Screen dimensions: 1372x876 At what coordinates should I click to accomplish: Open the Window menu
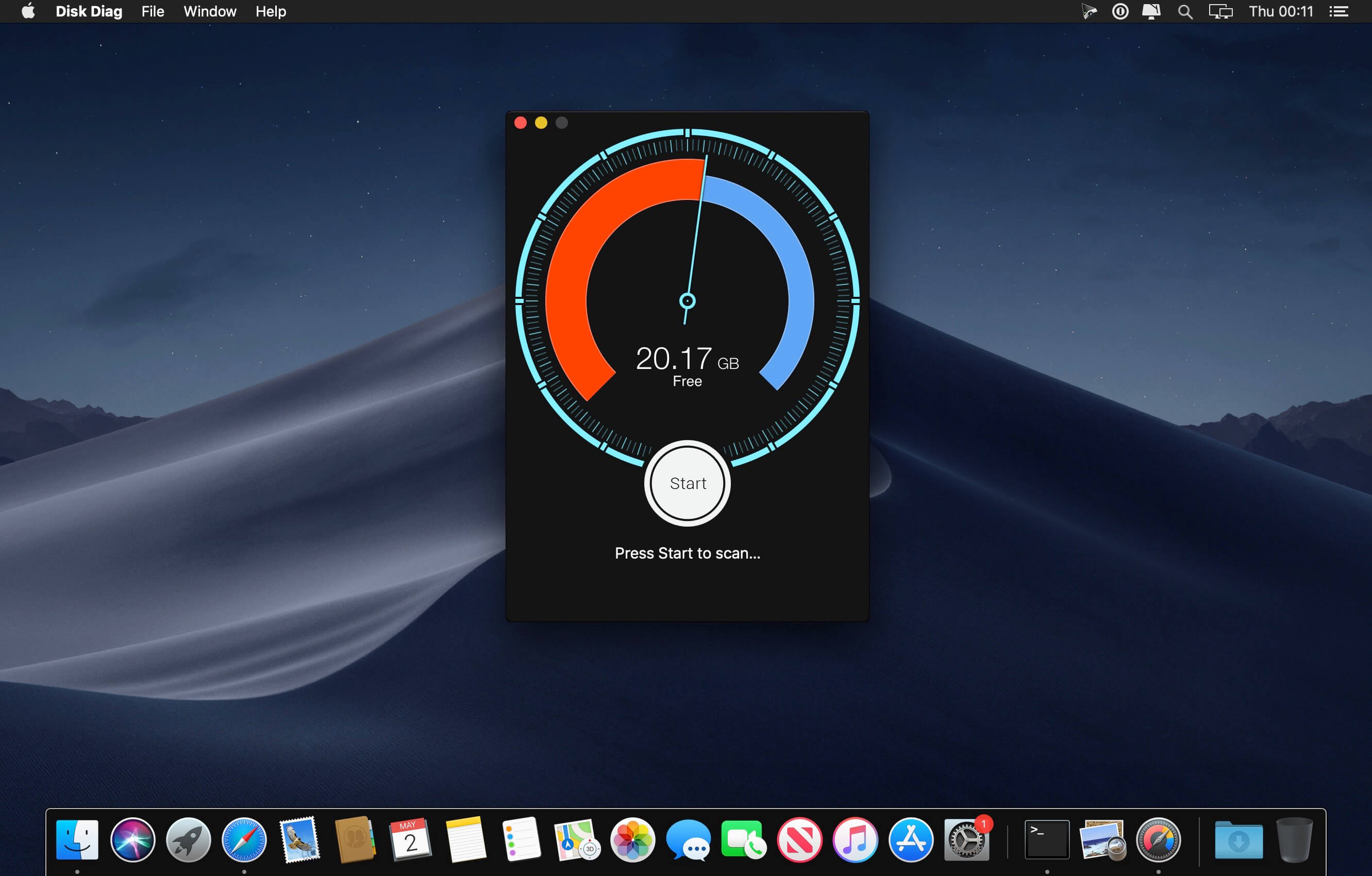click(210, 11)
